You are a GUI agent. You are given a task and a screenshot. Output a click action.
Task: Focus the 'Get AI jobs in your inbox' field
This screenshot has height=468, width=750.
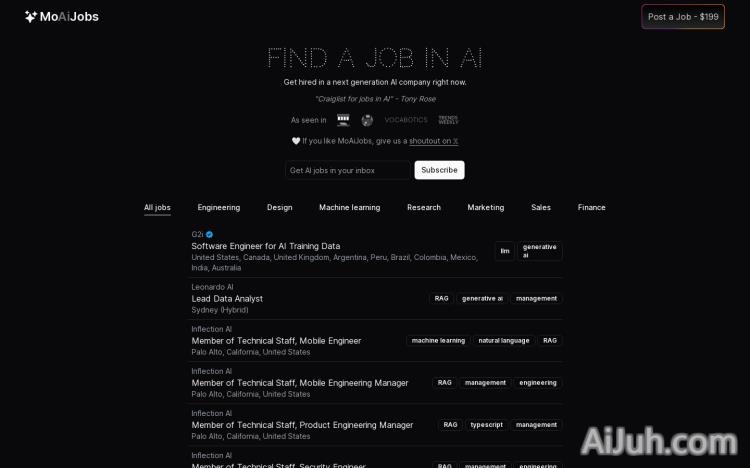tap(347, 170)
